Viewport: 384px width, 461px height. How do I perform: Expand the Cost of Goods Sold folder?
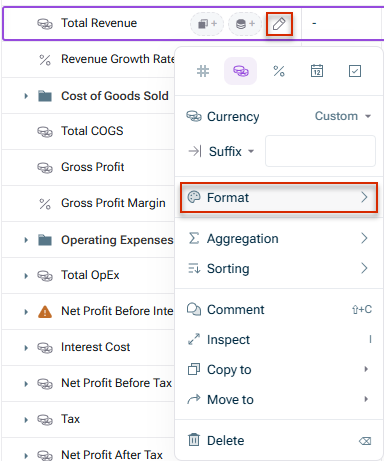tap(26, 96)
